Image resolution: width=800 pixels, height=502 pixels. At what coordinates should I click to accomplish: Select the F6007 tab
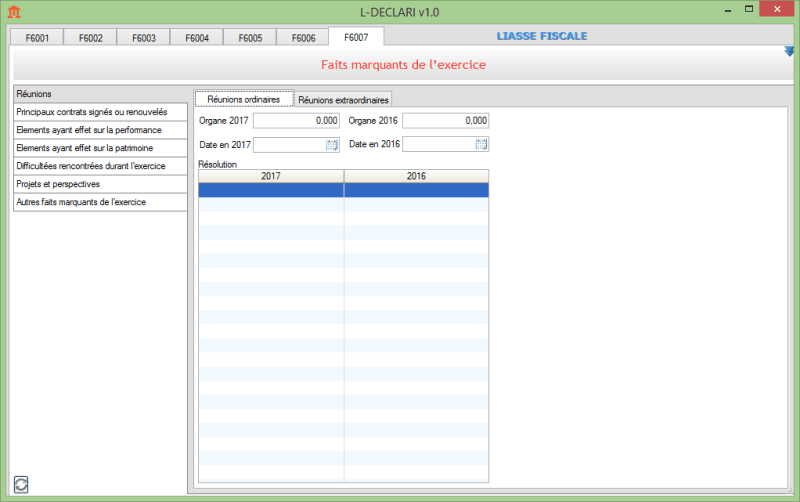click(x=356, y=37)
